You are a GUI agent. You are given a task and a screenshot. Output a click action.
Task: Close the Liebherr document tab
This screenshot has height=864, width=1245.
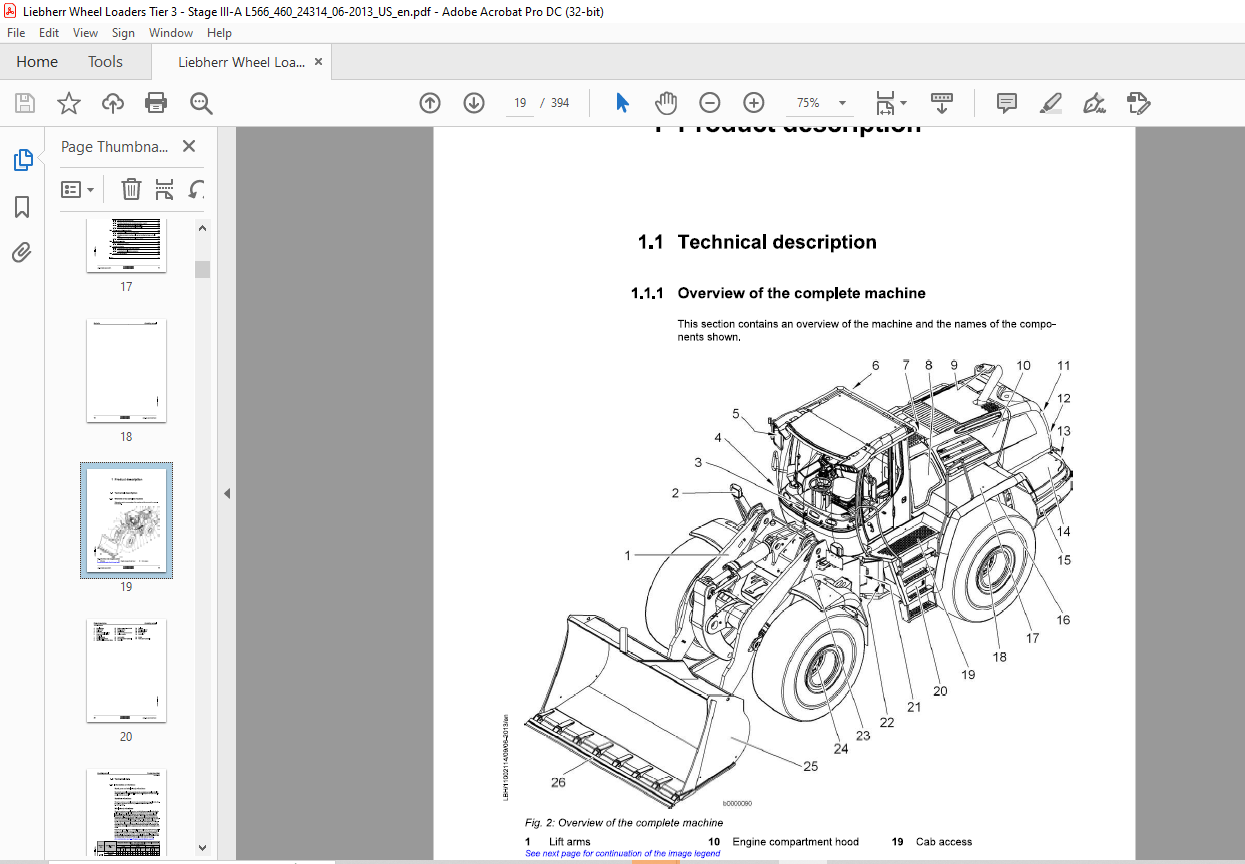tap(319, 62)
